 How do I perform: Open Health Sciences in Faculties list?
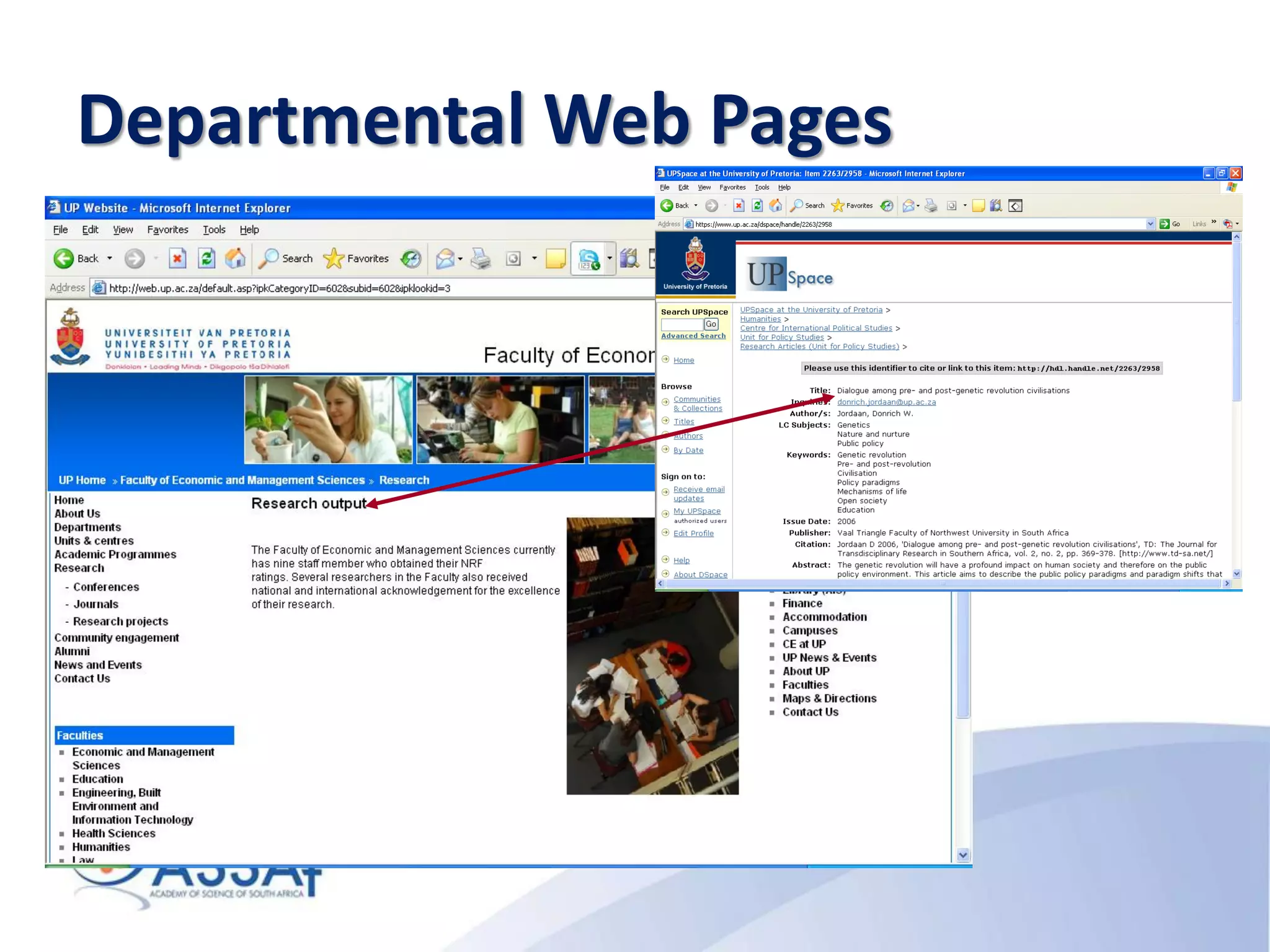tap(113, 834)
